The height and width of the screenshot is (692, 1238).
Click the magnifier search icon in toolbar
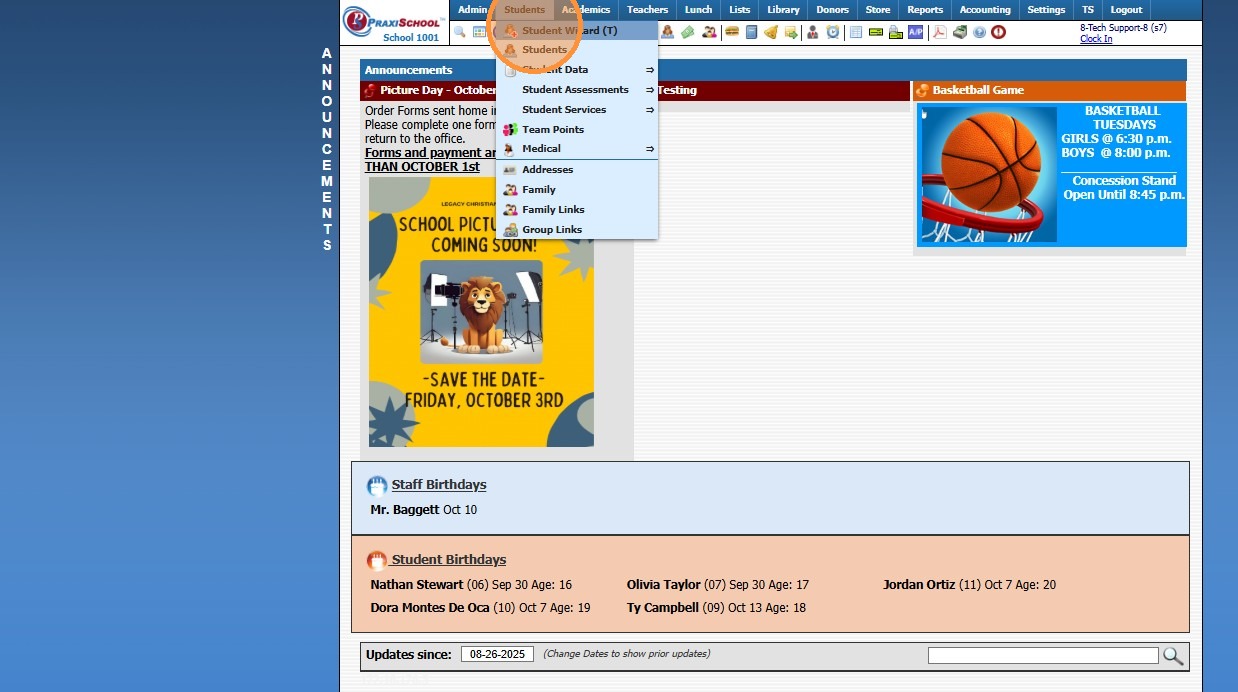[x=460, y=32]
